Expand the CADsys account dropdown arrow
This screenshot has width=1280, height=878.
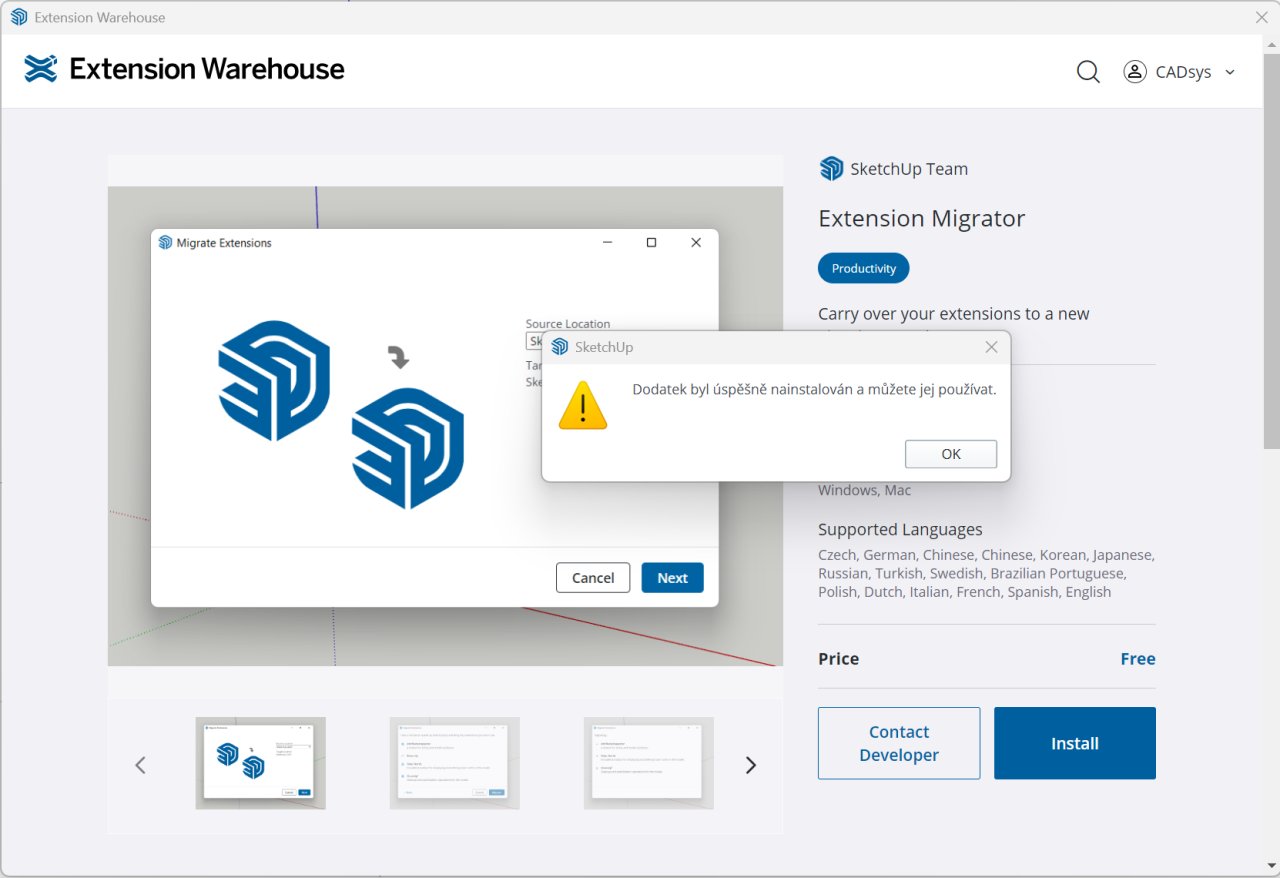click(x=1230, y=72)
